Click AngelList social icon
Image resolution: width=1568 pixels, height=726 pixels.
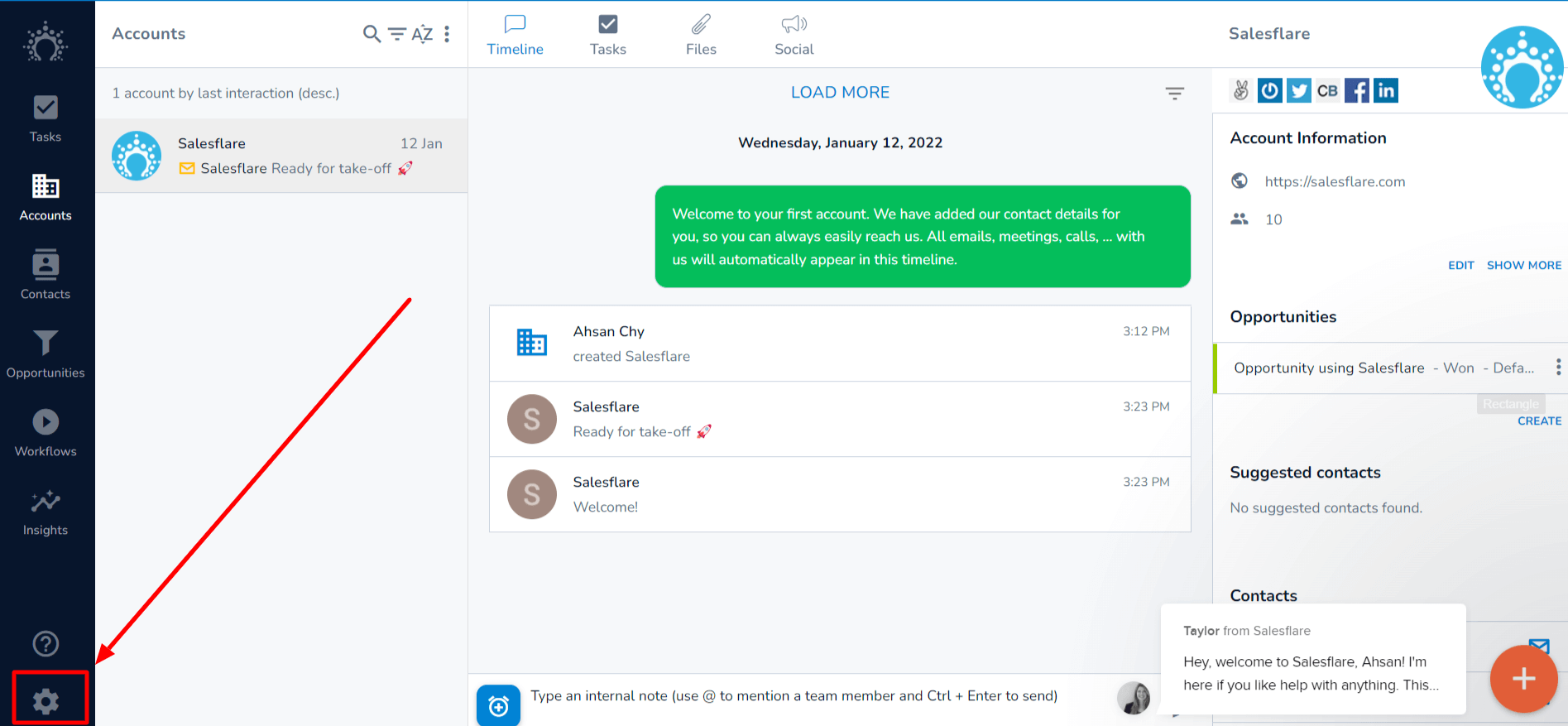click(1240, 90)
